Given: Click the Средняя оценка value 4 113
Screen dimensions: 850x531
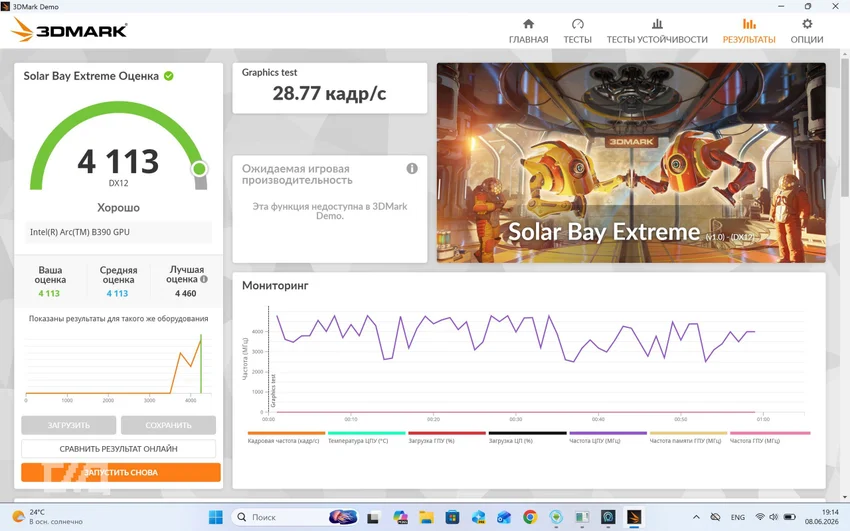Looking at the screenshot, I should (x=117, y=294).
